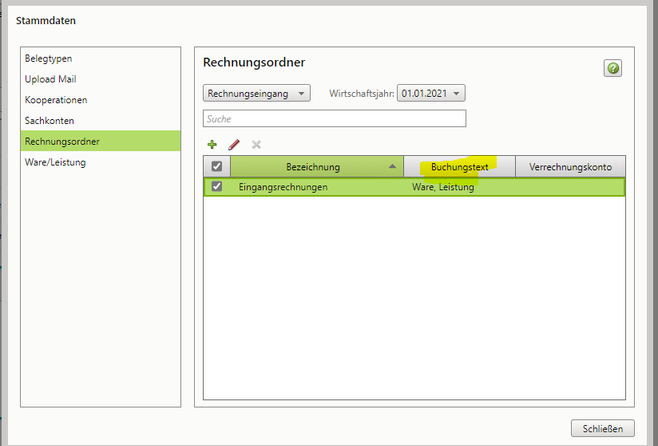Viewport: 658px width, 446px height.
Task: Toggle the select-all checkbox in table header
Action: point(217,167)
